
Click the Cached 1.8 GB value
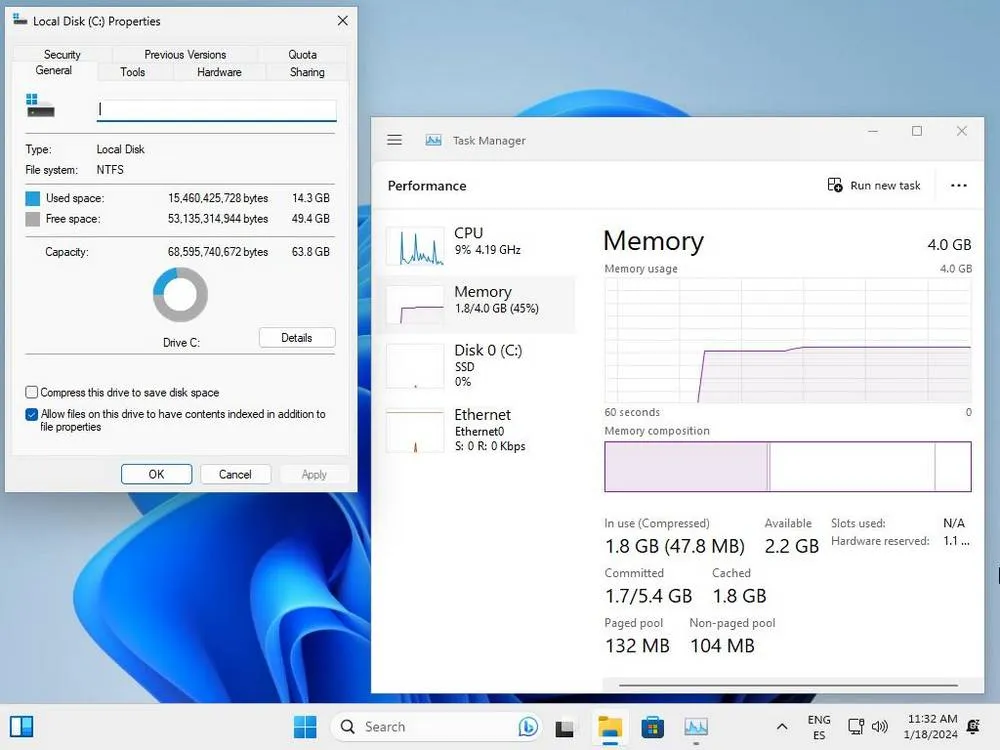coord(739,596)
